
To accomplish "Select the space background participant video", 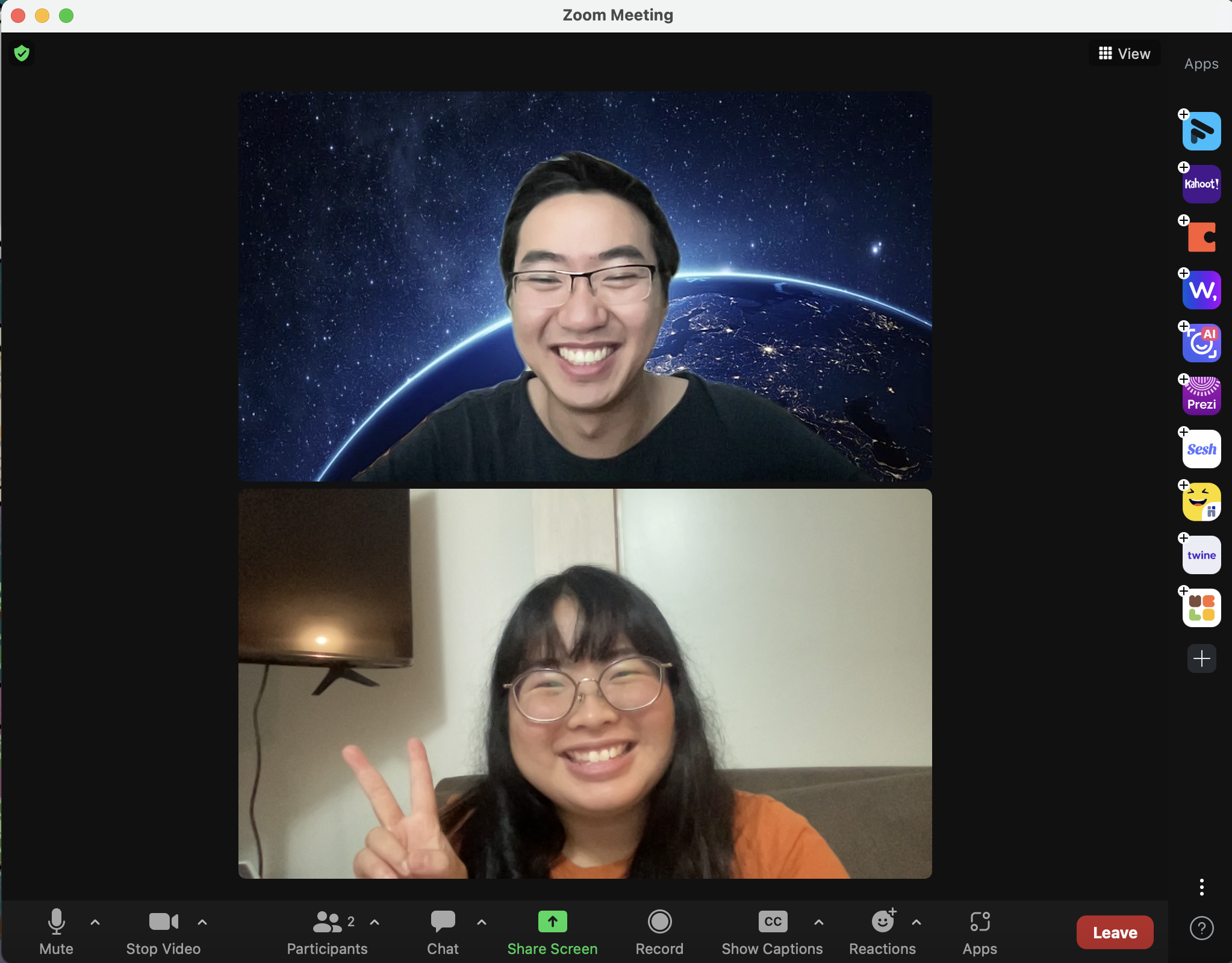I will (585, 286).
